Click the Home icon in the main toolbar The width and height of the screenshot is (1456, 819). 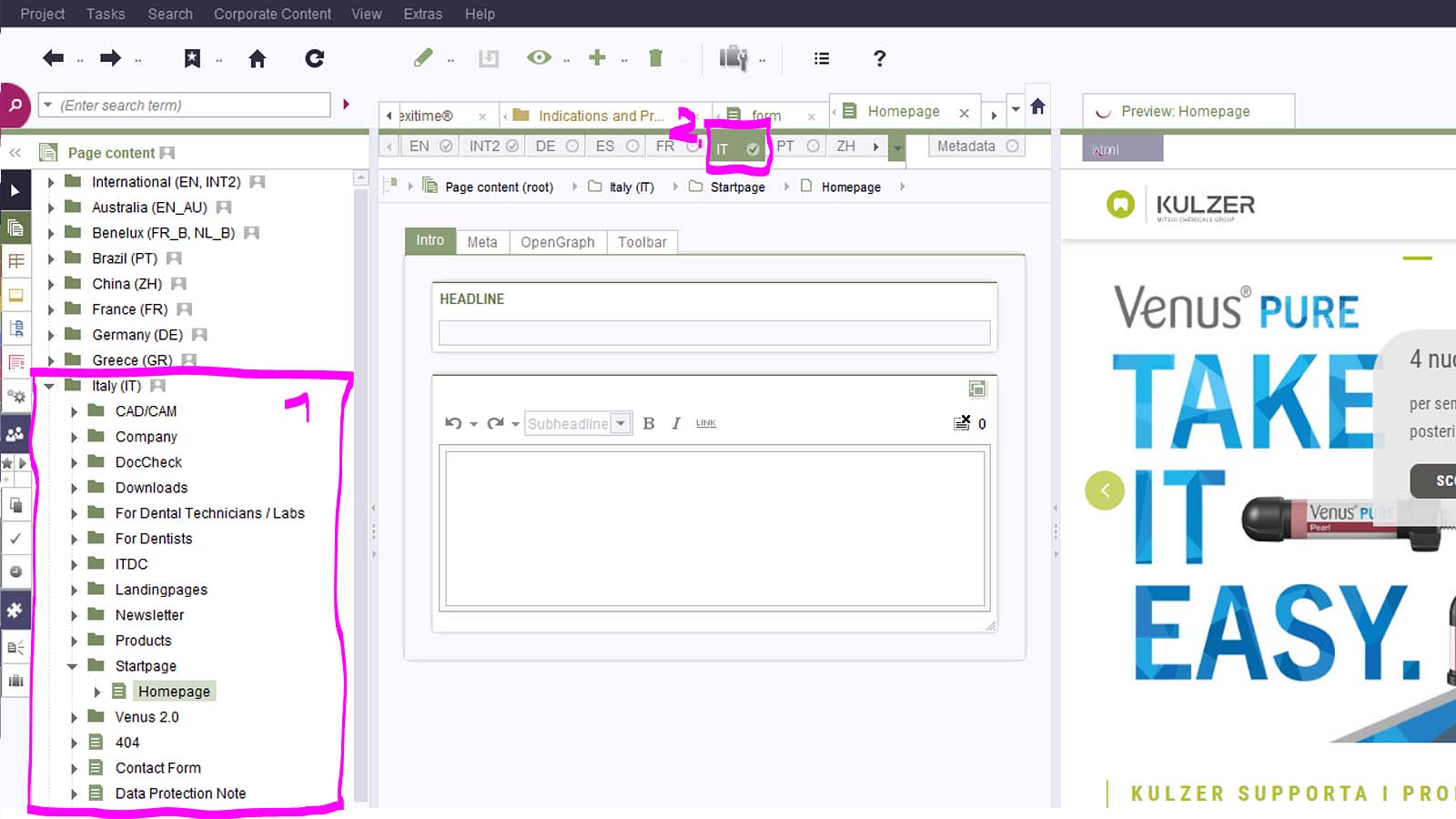[258, 59]
